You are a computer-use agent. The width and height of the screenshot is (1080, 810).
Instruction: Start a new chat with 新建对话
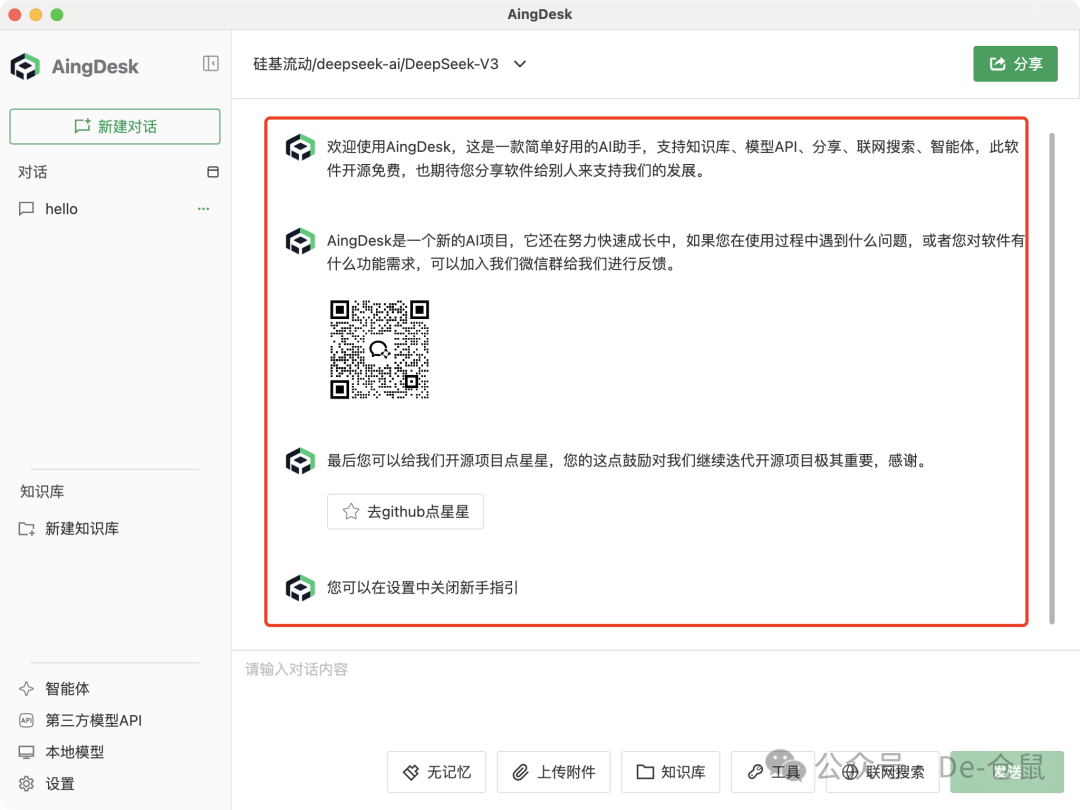coord(115,127)
